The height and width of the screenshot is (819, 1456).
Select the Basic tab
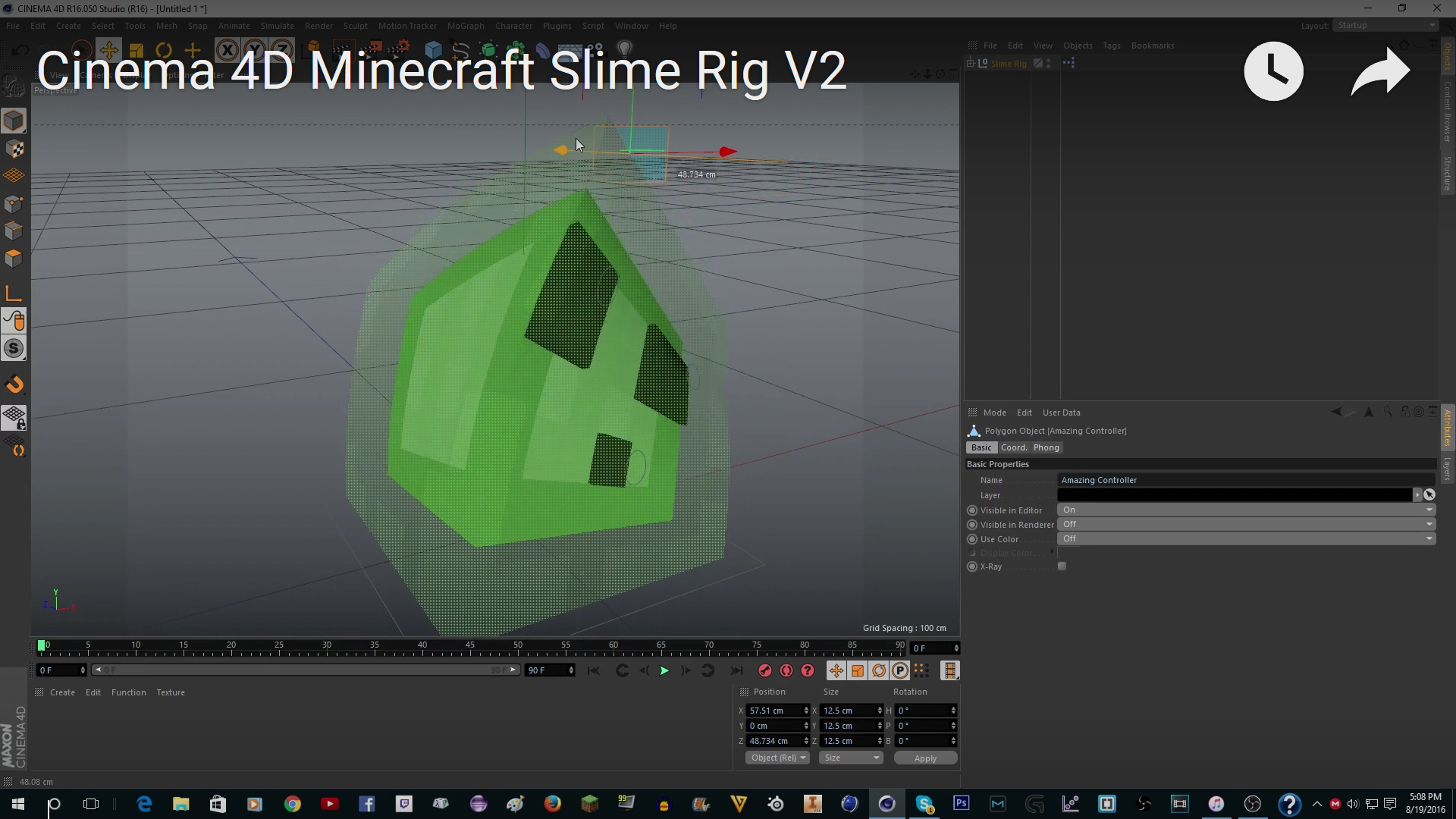click(x=981, y=447)
